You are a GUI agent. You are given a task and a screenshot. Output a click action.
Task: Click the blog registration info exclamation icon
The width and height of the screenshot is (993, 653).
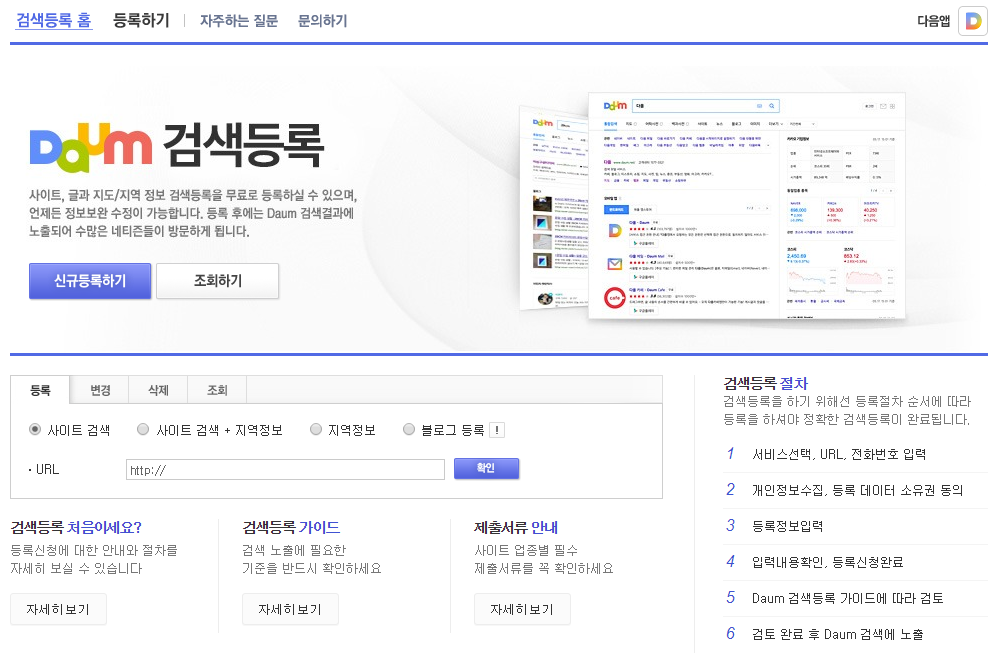497,430
